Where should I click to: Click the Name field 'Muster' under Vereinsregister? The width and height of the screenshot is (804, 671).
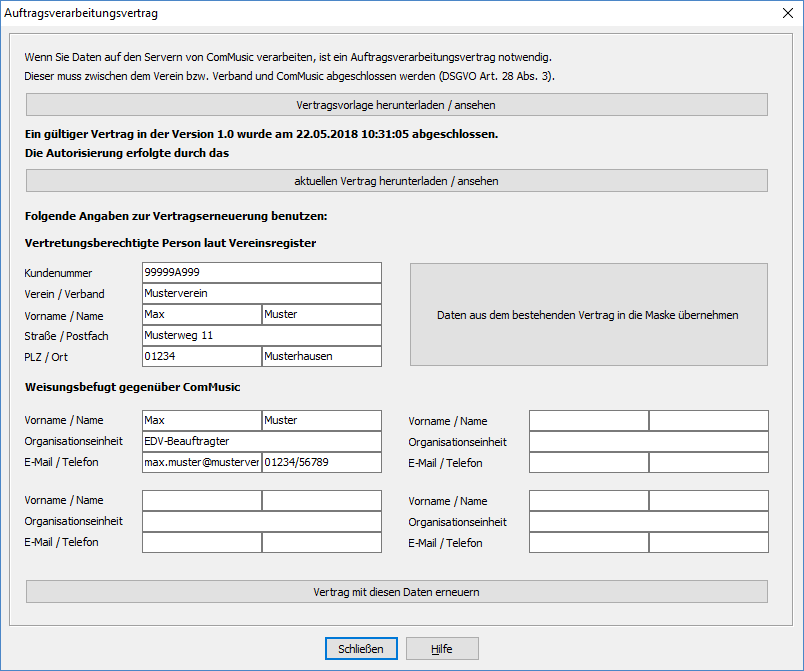pos(321,314)
